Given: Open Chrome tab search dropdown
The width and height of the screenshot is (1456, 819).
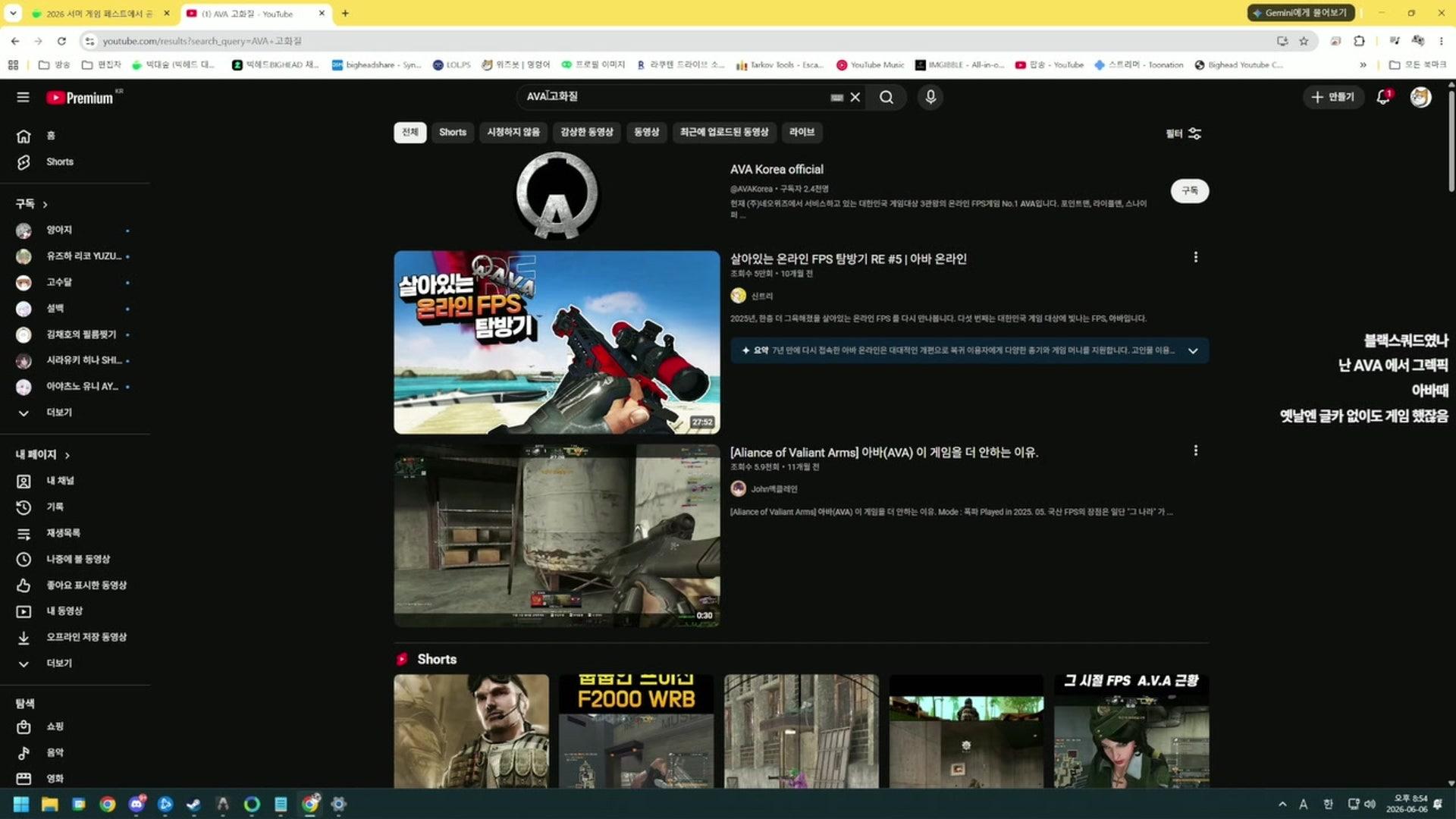Looking at the screenshot, I should [x=13, y=13].
